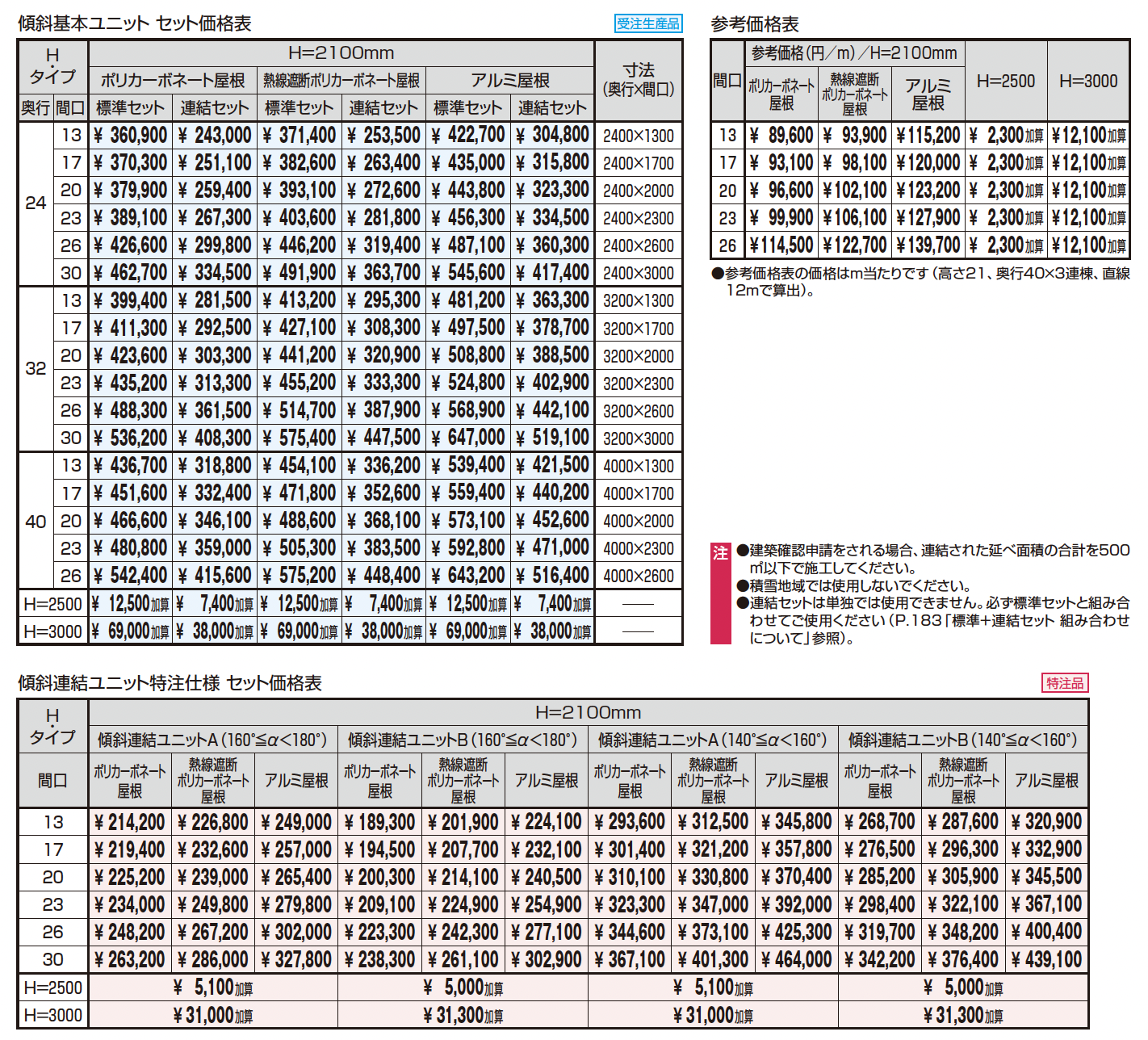Image resolution: width=1148 pixels, height=1040 pixels.
Task: Click the price ¥ 243,000 cell
Action: point(215,135)
